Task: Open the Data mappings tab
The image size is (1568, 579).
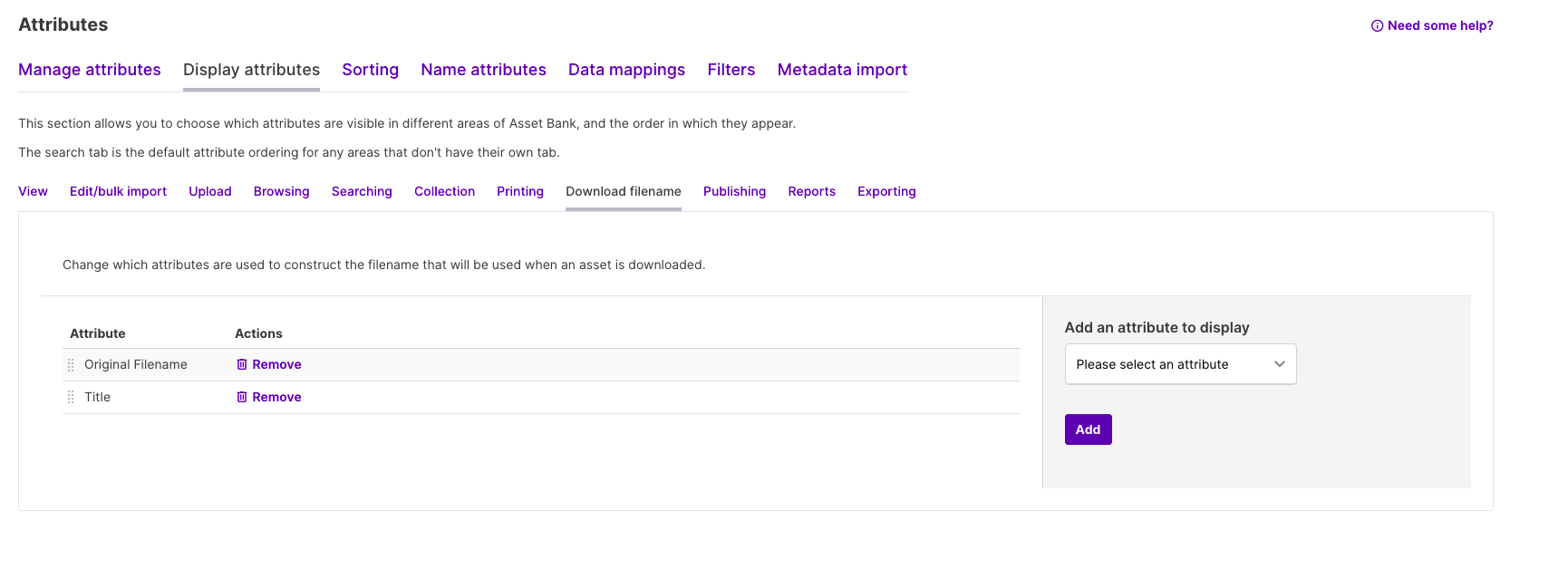Action: [626, 70]
